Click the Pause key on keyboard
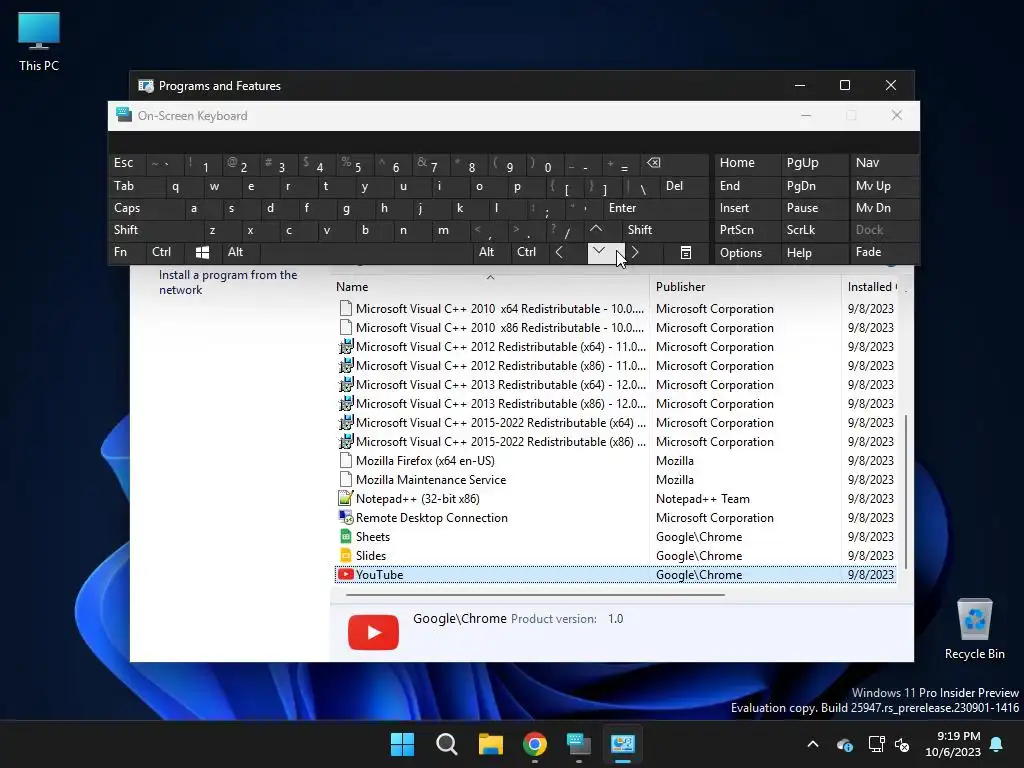Screen dimensions: 1024x768 tap(814, 208)
